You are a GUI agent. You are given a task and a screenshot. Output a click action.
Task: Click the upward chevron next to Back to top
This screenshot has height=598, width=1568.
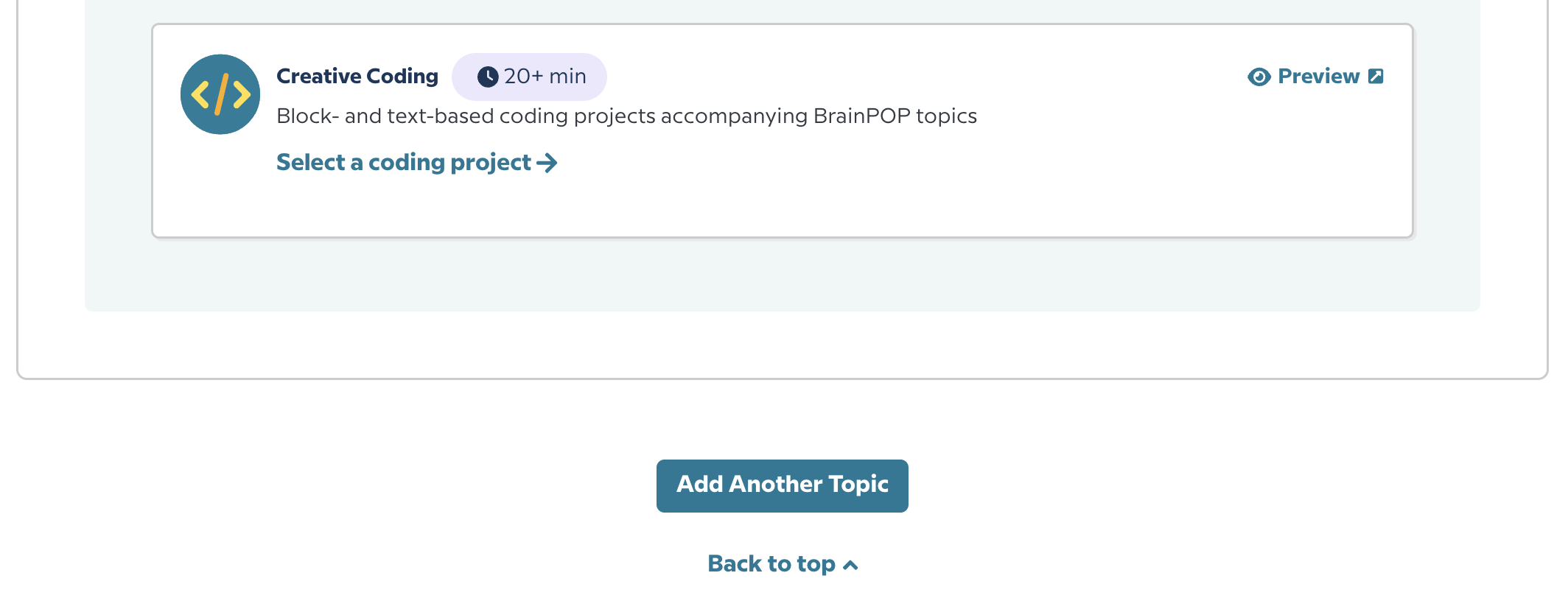pyautogui.click(x=852, y=564)
